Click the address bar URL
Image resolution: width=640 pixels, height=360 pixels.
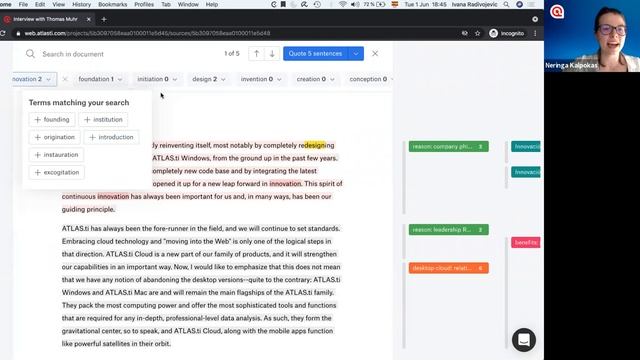point(147,33)
